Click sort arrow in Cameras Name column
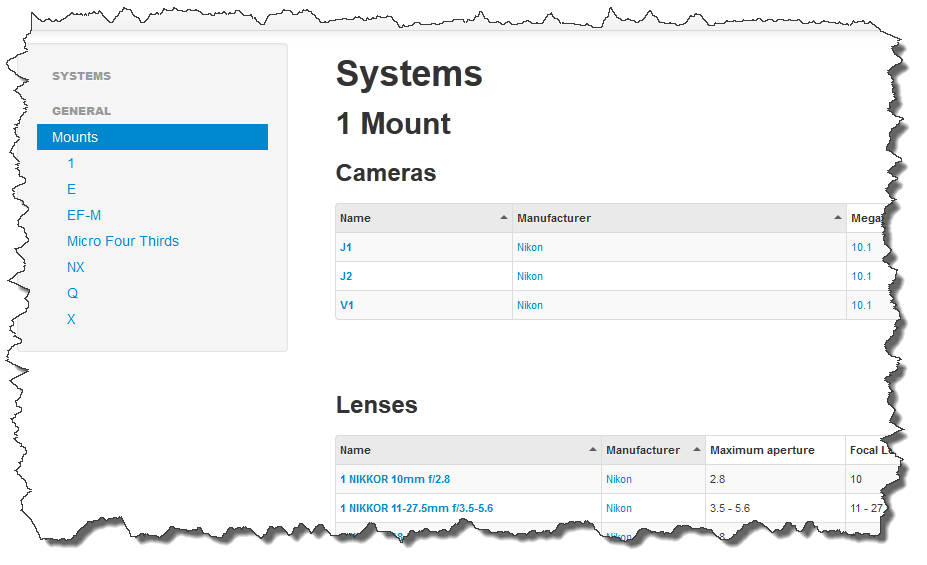This screenshot has width=927, height=565. 502,218
